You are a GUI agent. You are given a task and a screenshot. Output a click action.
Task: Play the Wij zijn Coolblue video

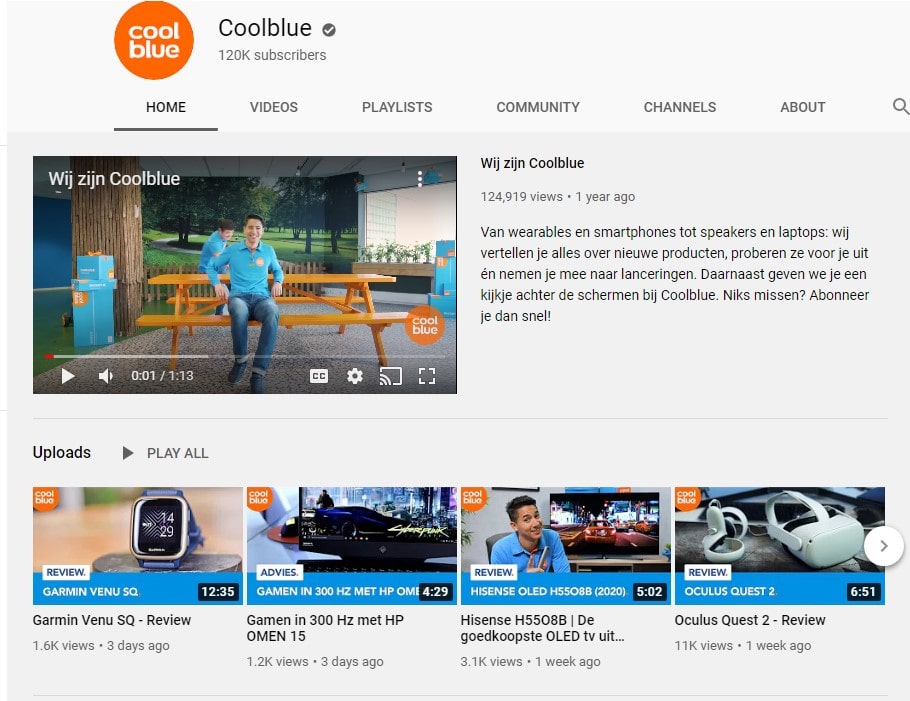click(x=68, y=376)
